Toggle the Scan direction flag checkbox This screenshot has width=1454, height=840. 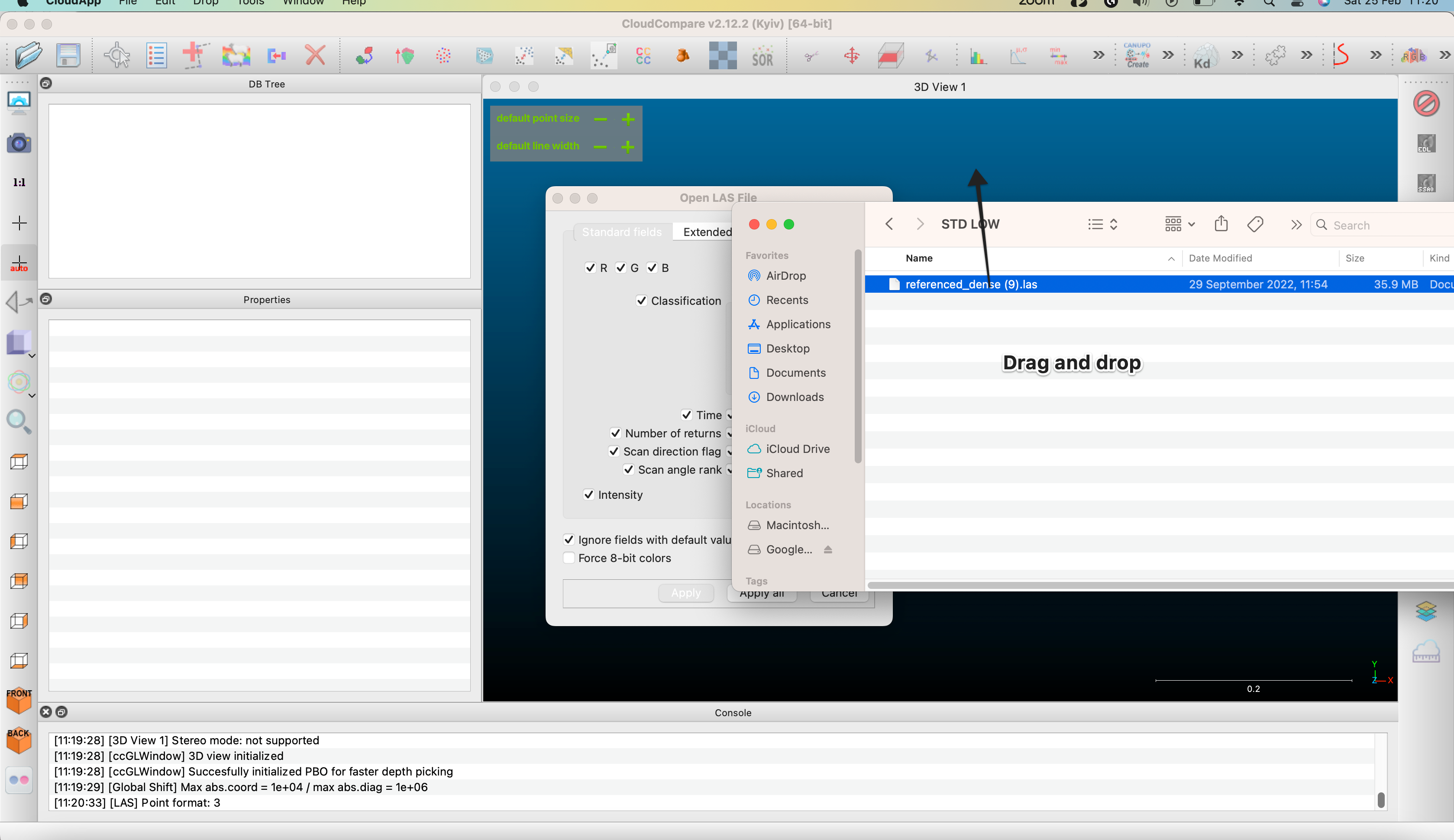(614, 451)
